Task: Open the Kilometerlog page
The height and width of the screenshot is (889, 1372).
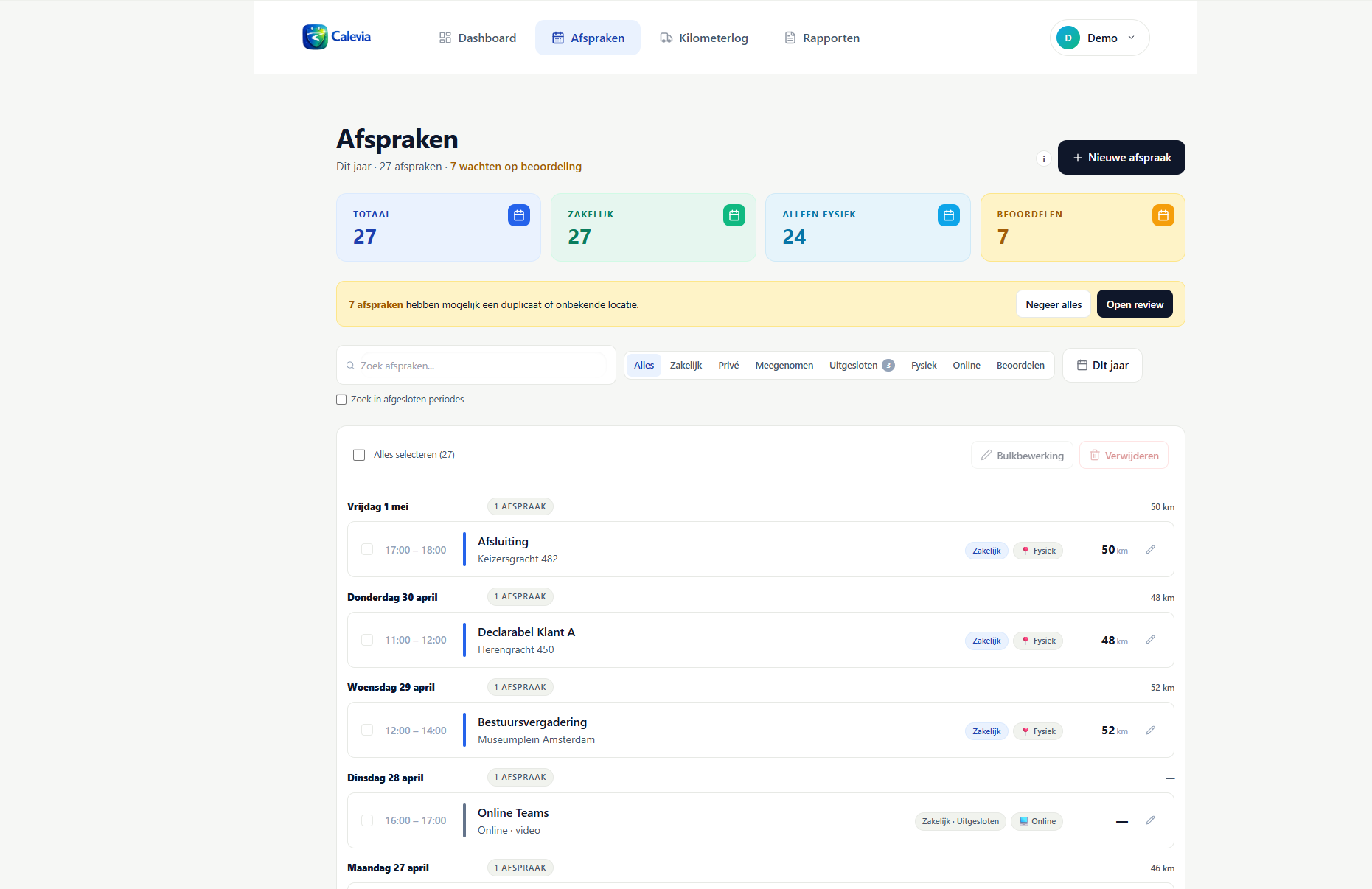Action: click(704, 38)
